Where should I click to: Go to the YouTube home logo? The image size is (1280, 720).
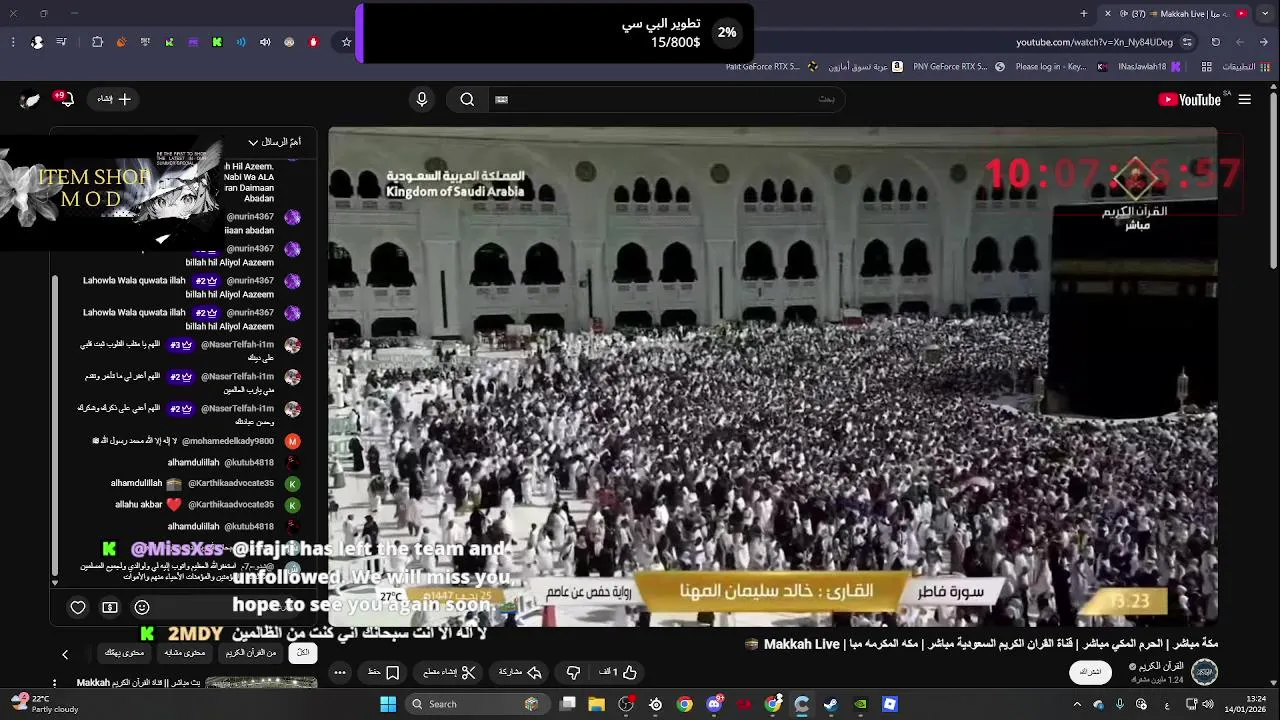[1189, 99]
